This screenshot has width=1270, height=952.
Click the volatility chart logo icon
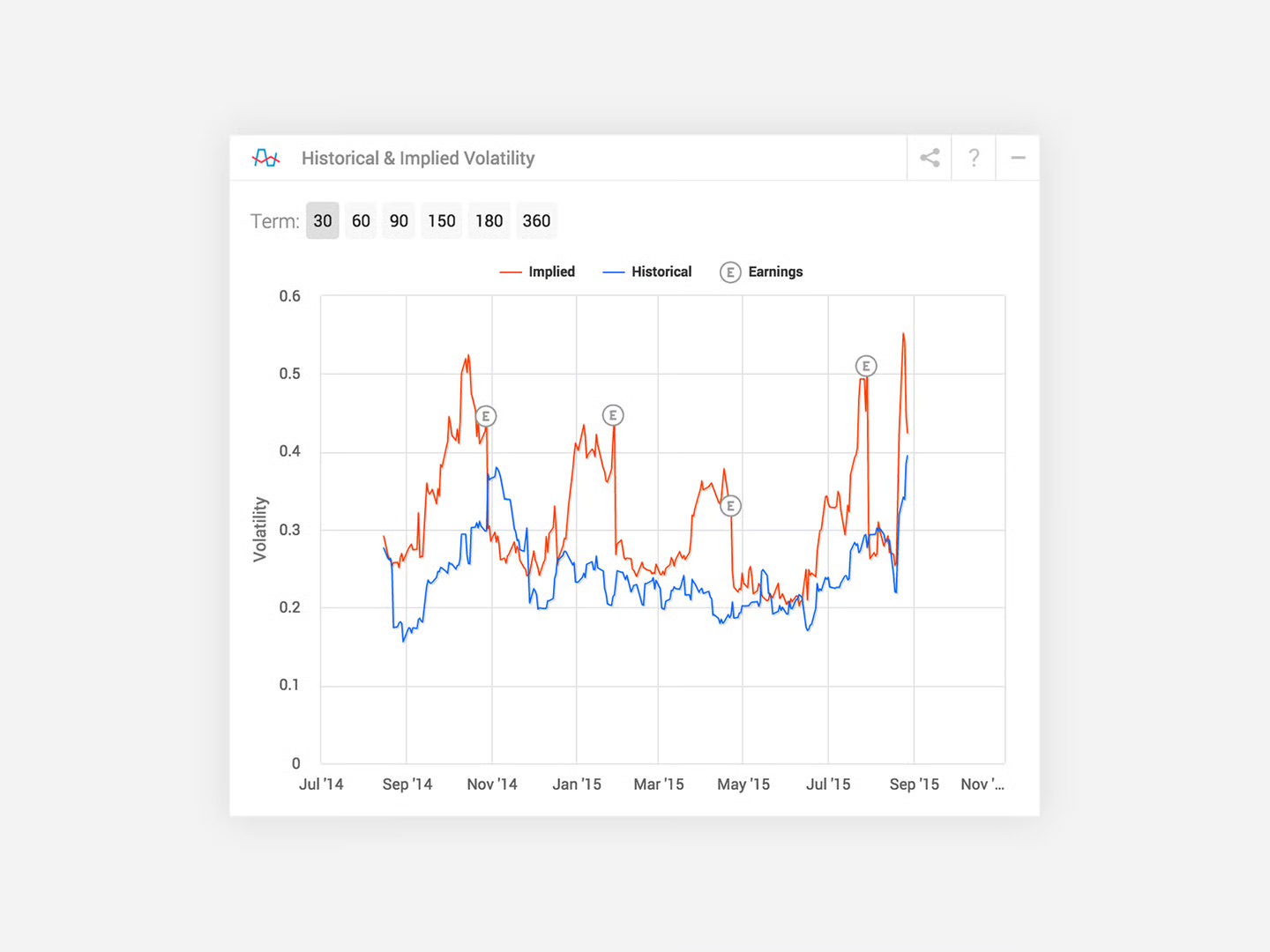point(265,158)
